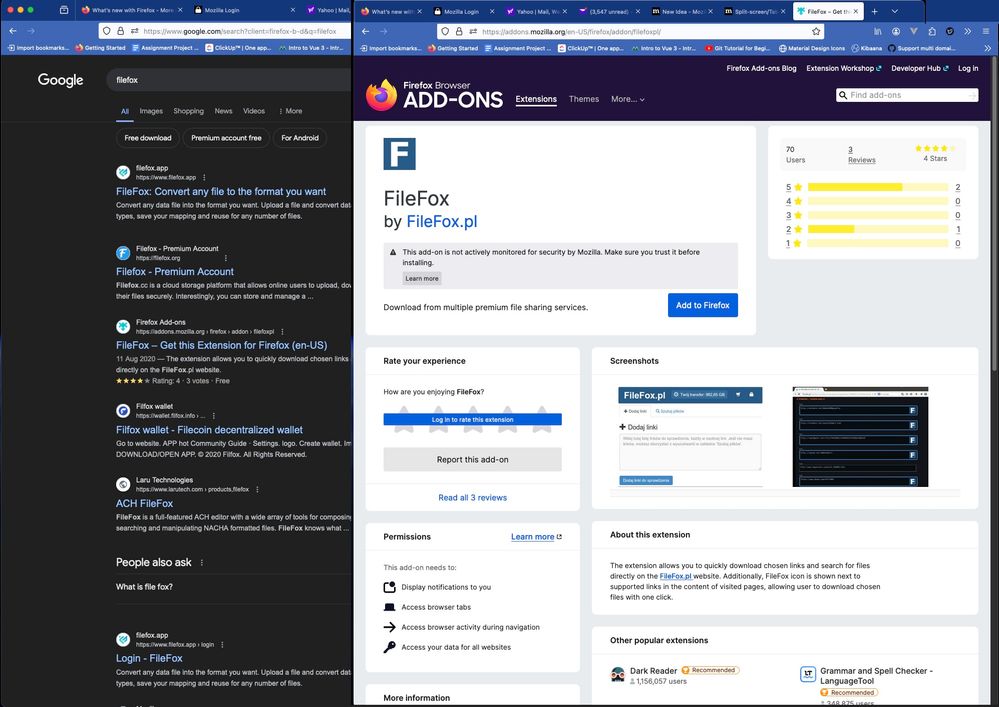Click the 'Report this add-on' button

[472, 459]
